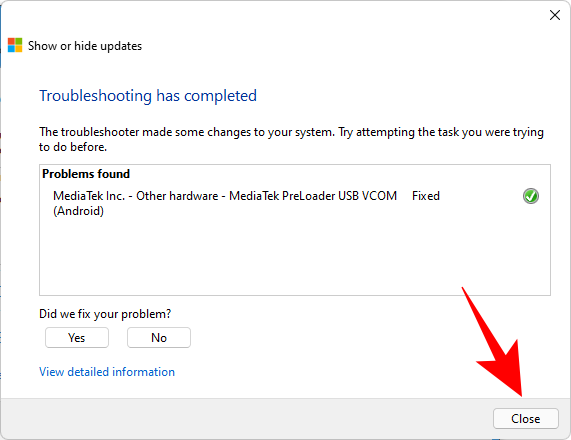Click the Did we fix your problem text
Image resolution: width=571 pixels, height=440 pixels.
[x=105, y=314]
